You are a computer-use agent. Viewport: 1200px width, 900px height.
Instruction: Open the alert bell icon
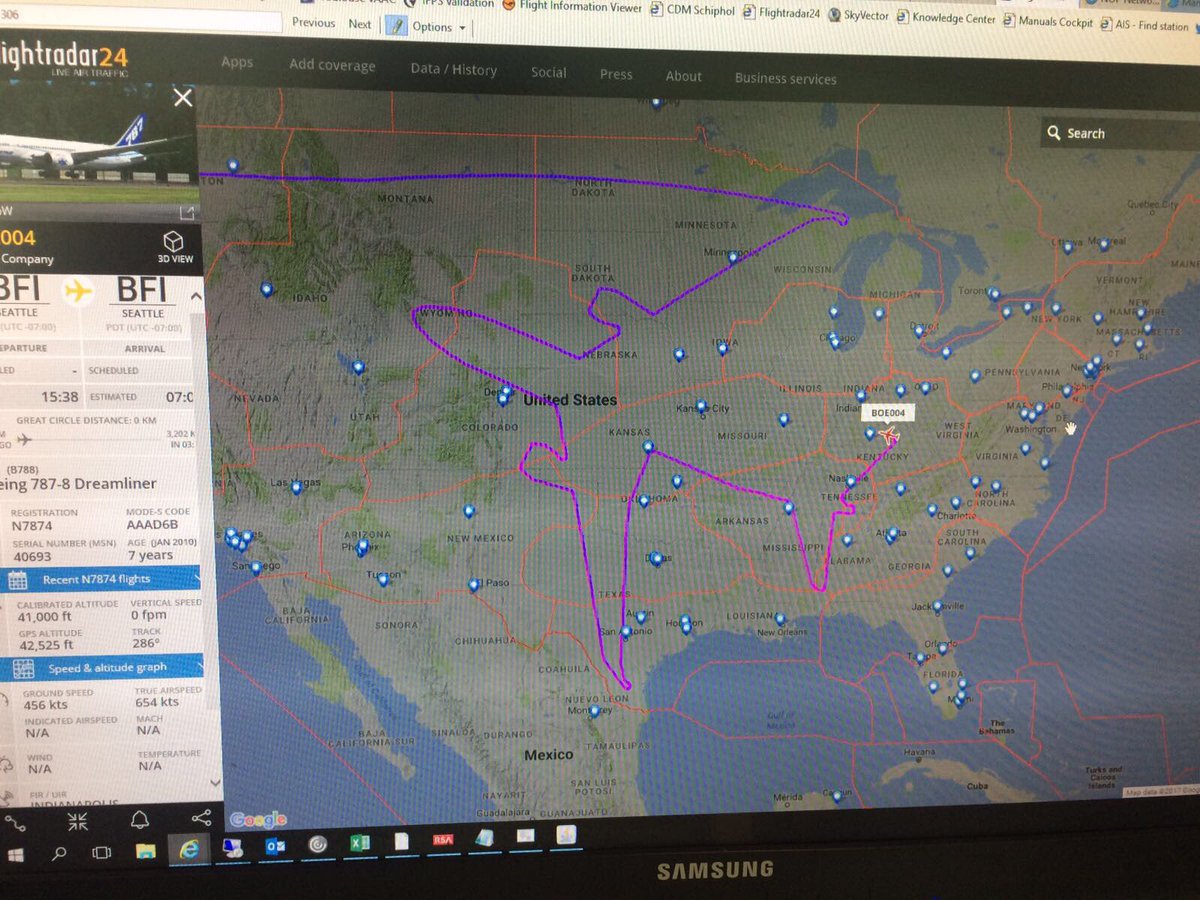140,820
